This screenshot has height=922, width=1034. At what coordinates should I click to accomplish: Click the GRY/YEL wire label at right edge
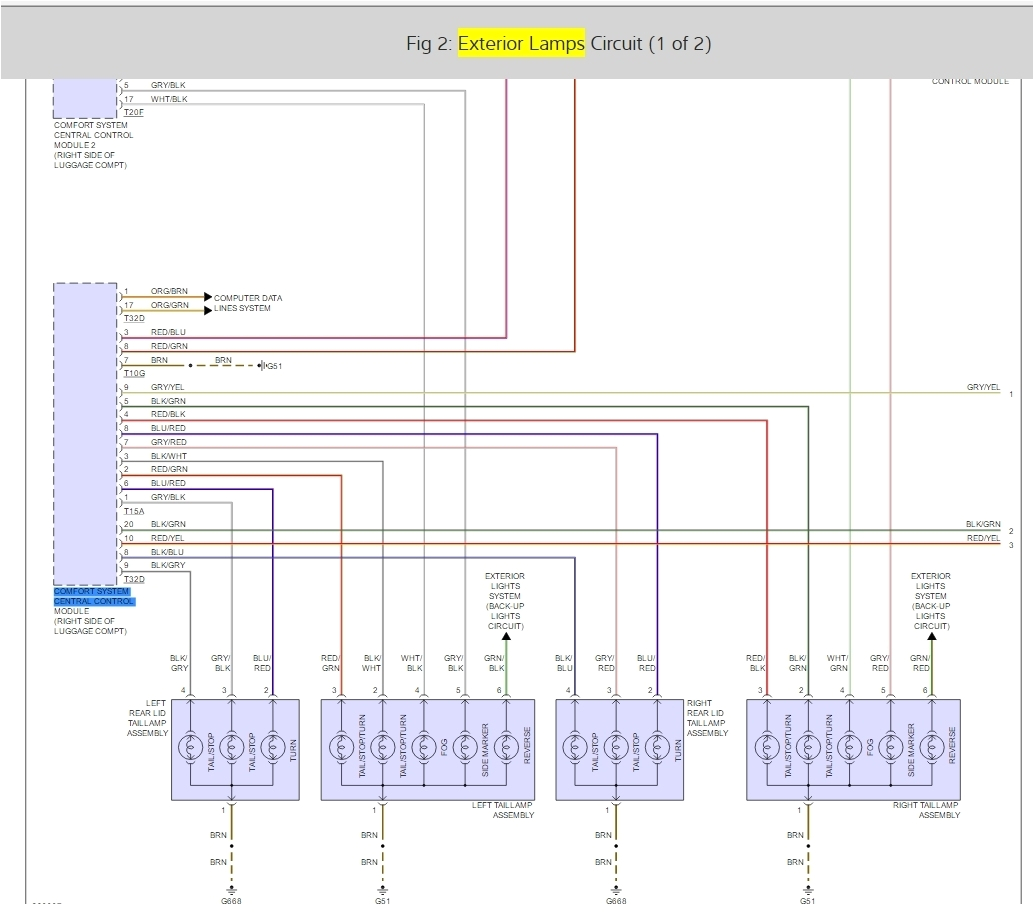click(x=982, y=387)
